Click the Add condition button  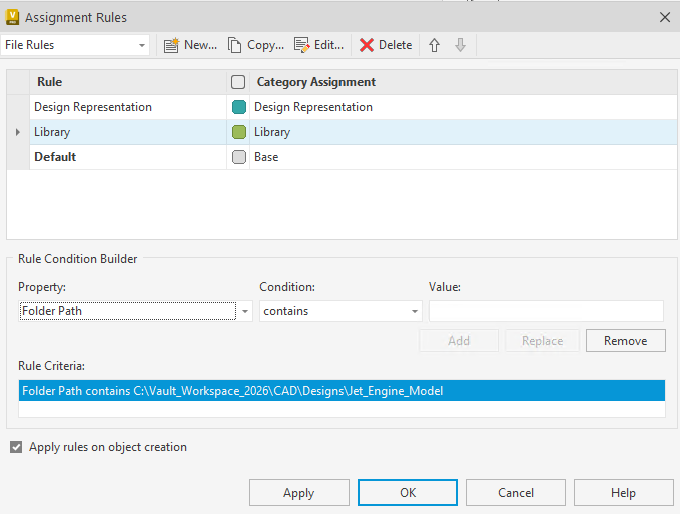(459, 340)
